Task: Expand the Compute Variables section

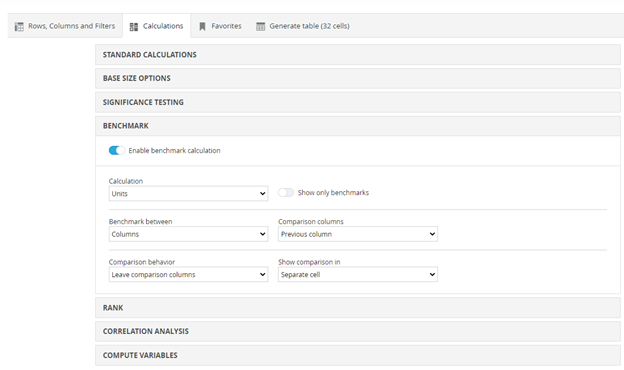Action: 357,355
